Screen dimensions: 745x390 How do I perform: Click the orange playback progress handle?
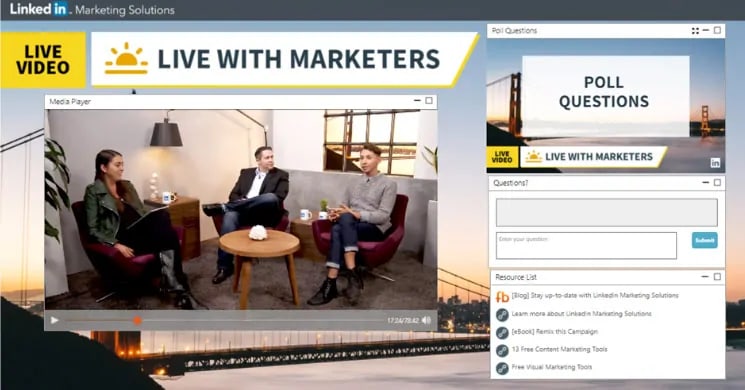[x=137, y=321]
